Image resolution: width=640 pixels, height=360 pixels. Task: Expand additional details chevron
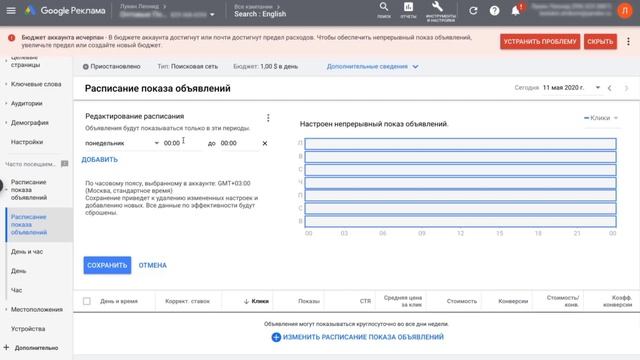[x=415, y=67]
